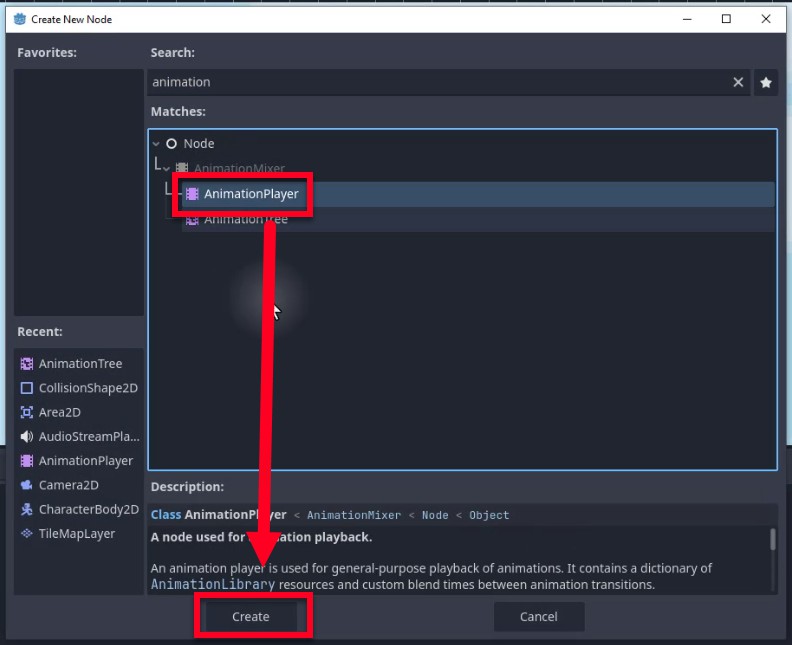Screen dimensions: 792x645
Task: Clear the search field text
Action: pyautogui.click(x=738, y=82)
